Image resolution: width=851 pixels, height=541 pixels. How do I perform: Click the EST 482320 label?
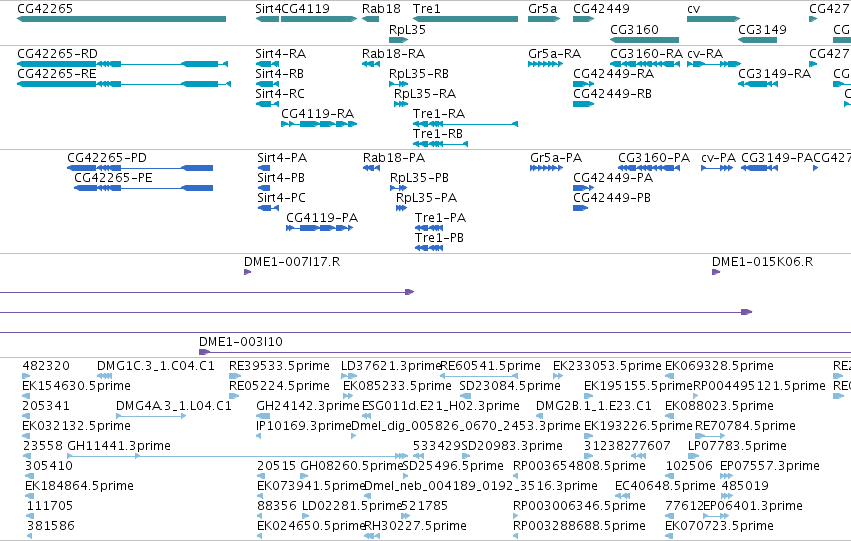point(46,366)
